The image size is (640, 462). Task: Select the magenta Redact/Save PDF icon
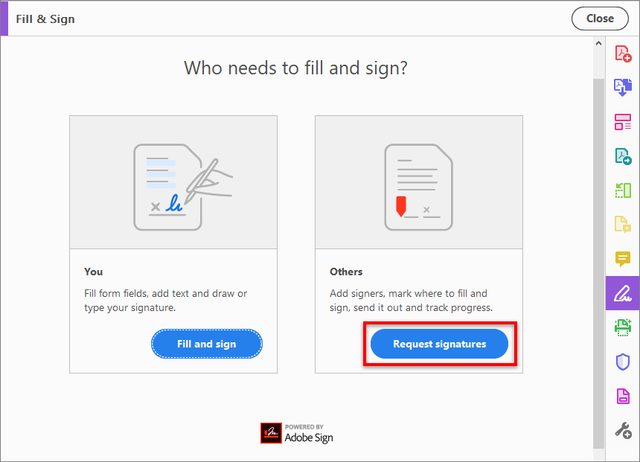point(623,396)
